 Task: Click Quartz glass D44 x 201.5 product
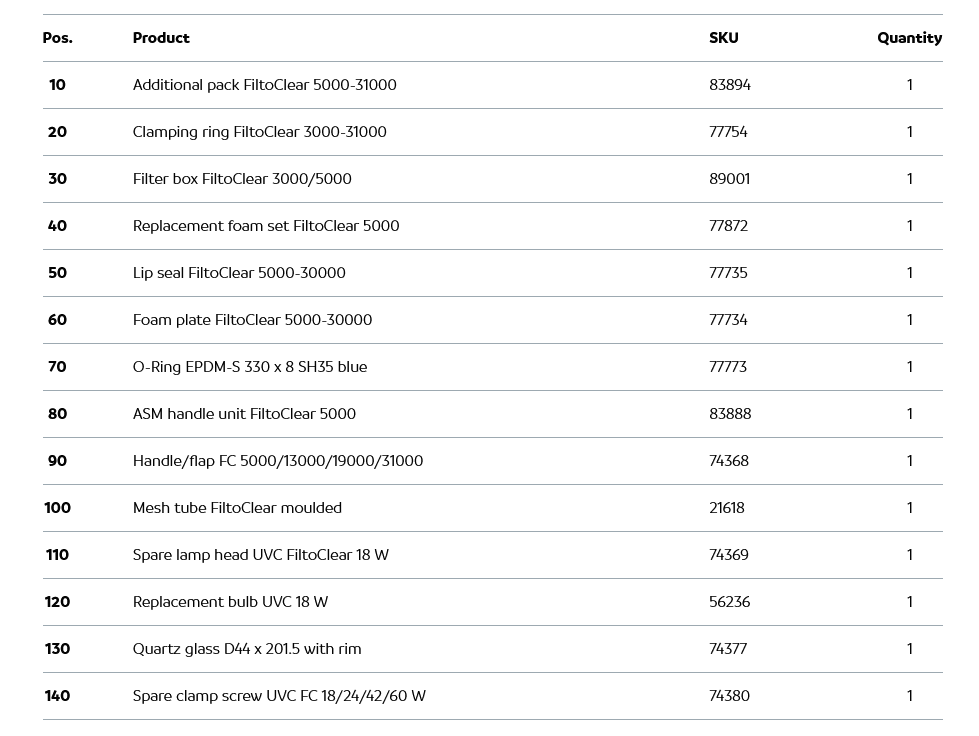pos(247,649)
